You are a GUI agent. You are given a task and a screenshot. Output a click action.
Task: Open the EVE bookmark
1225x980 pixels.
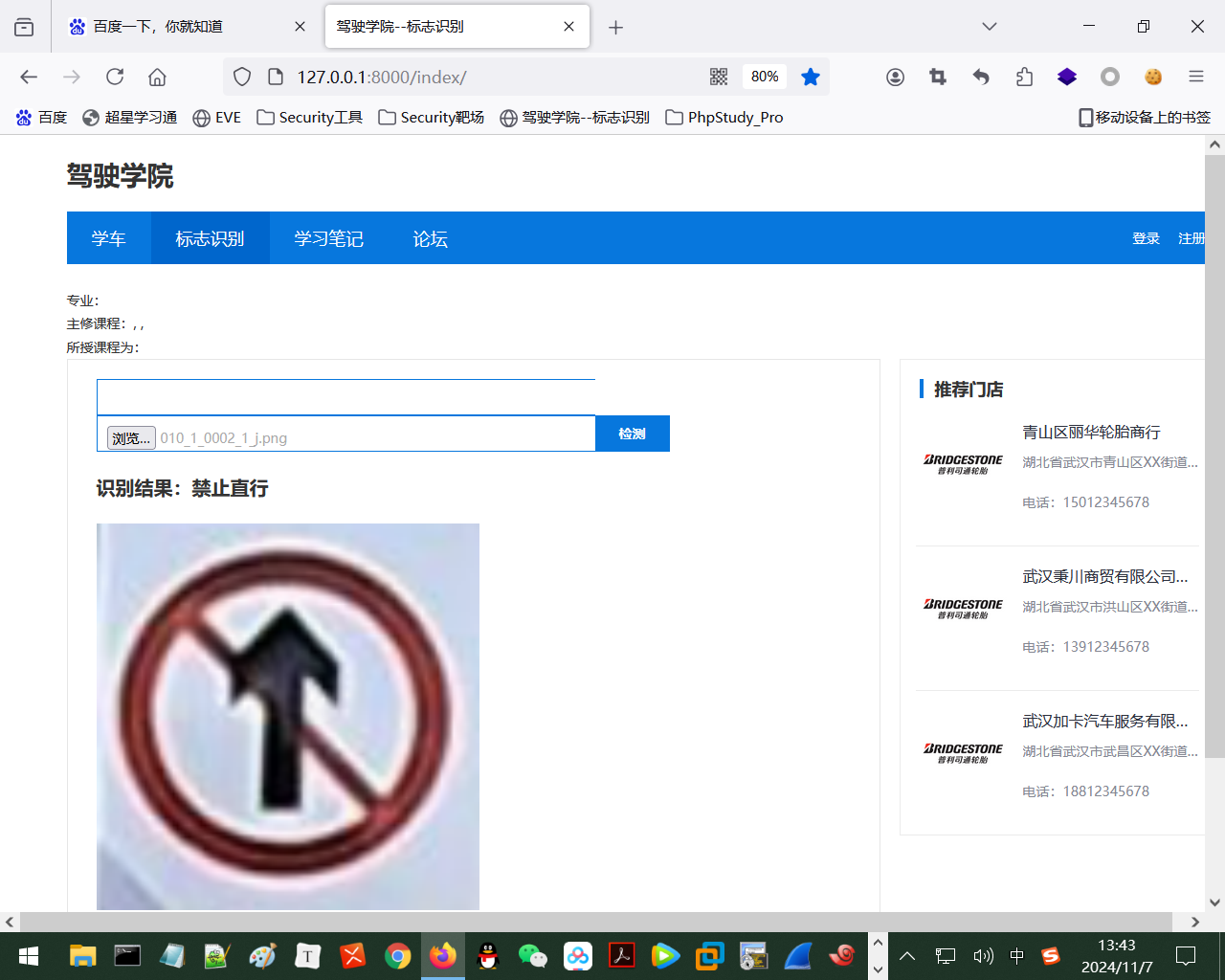pyautogui.click(x=217, y=118)
